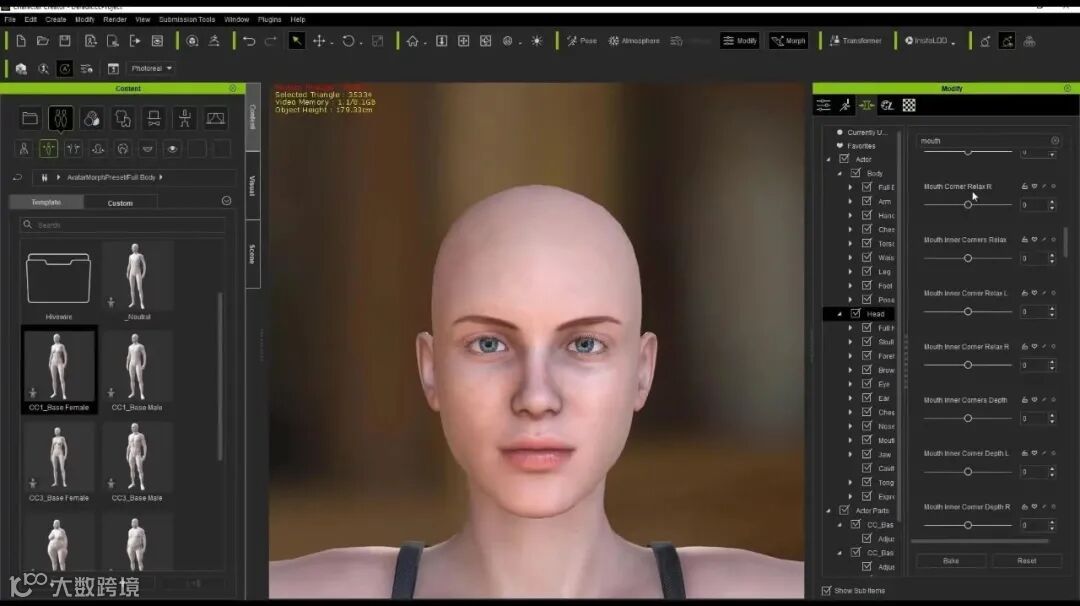The height and width of the screenshot is (606, 1080).
Task: Click the Redo arrow
Action: pos(271,41)
